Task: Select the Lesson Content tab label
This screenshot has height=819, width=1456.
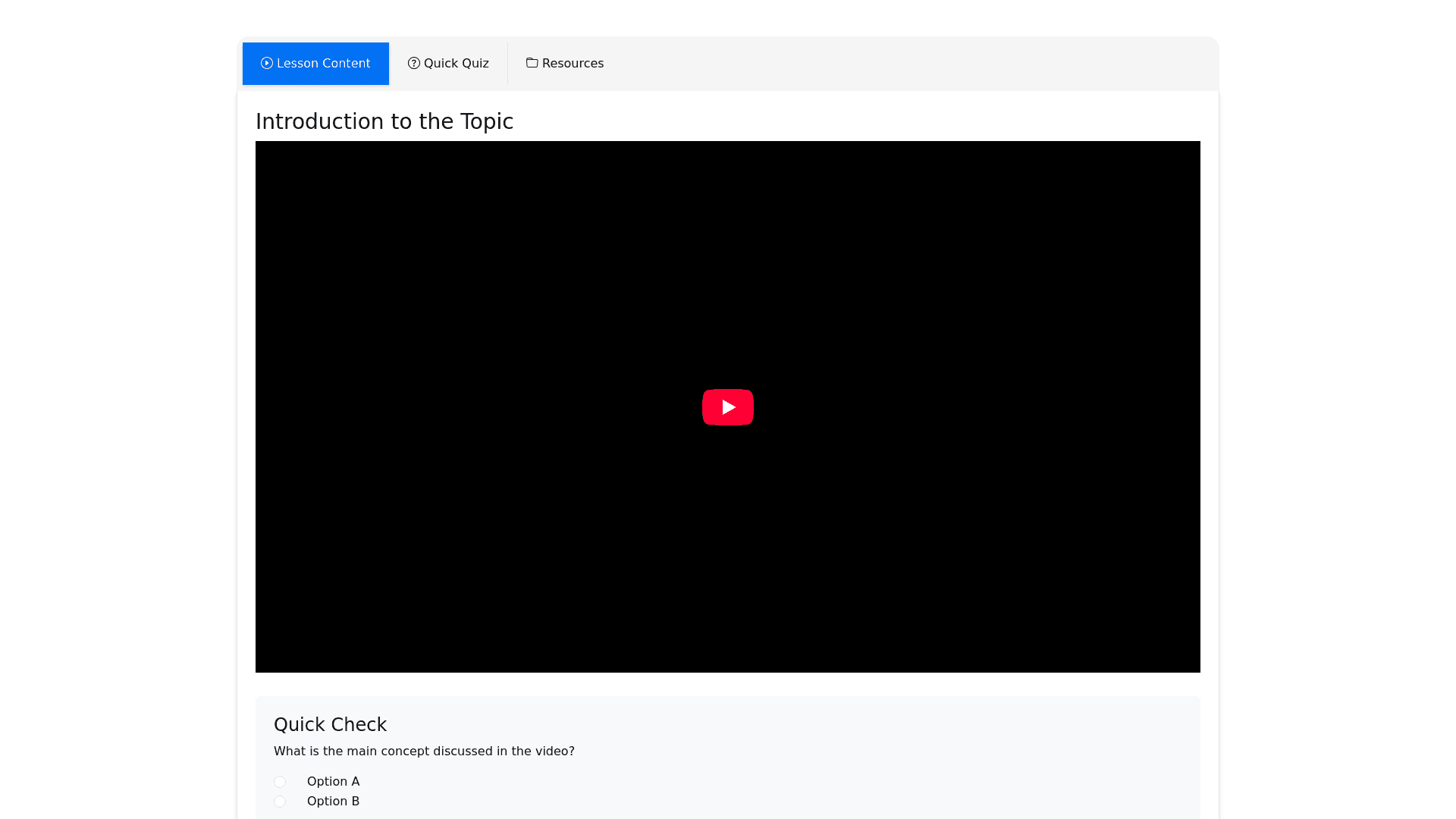Action: 323,64
